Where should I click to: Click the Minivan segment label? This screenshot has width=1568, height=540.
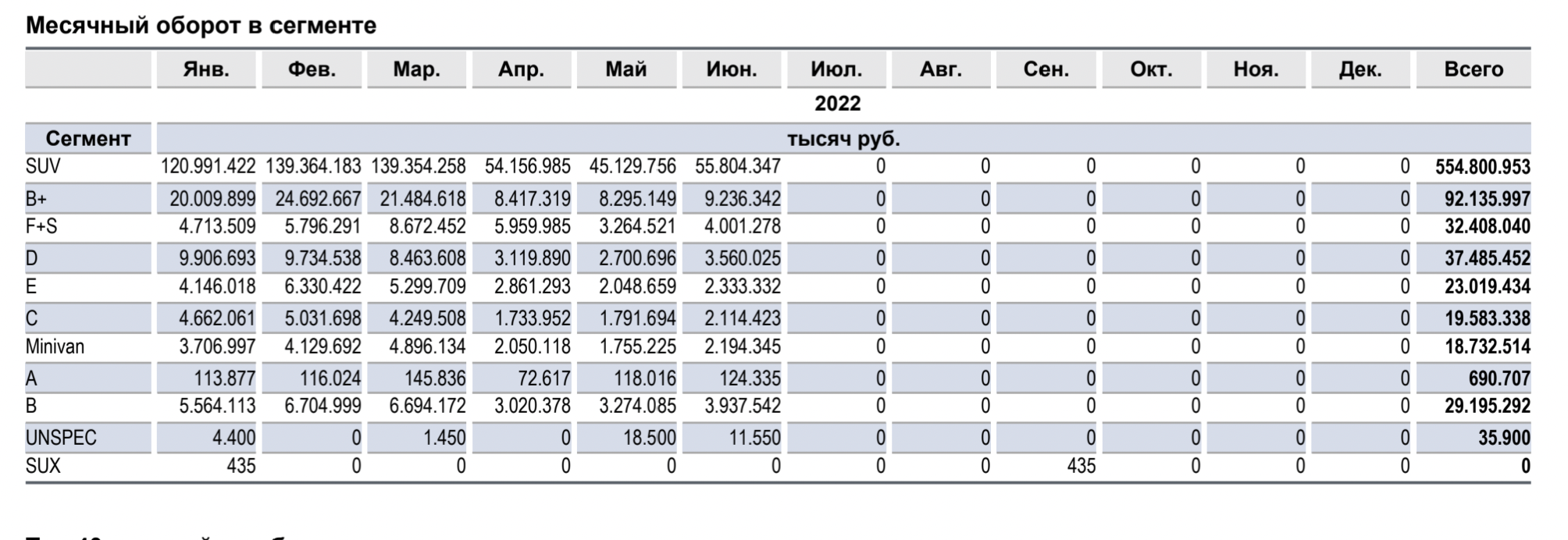55,346
